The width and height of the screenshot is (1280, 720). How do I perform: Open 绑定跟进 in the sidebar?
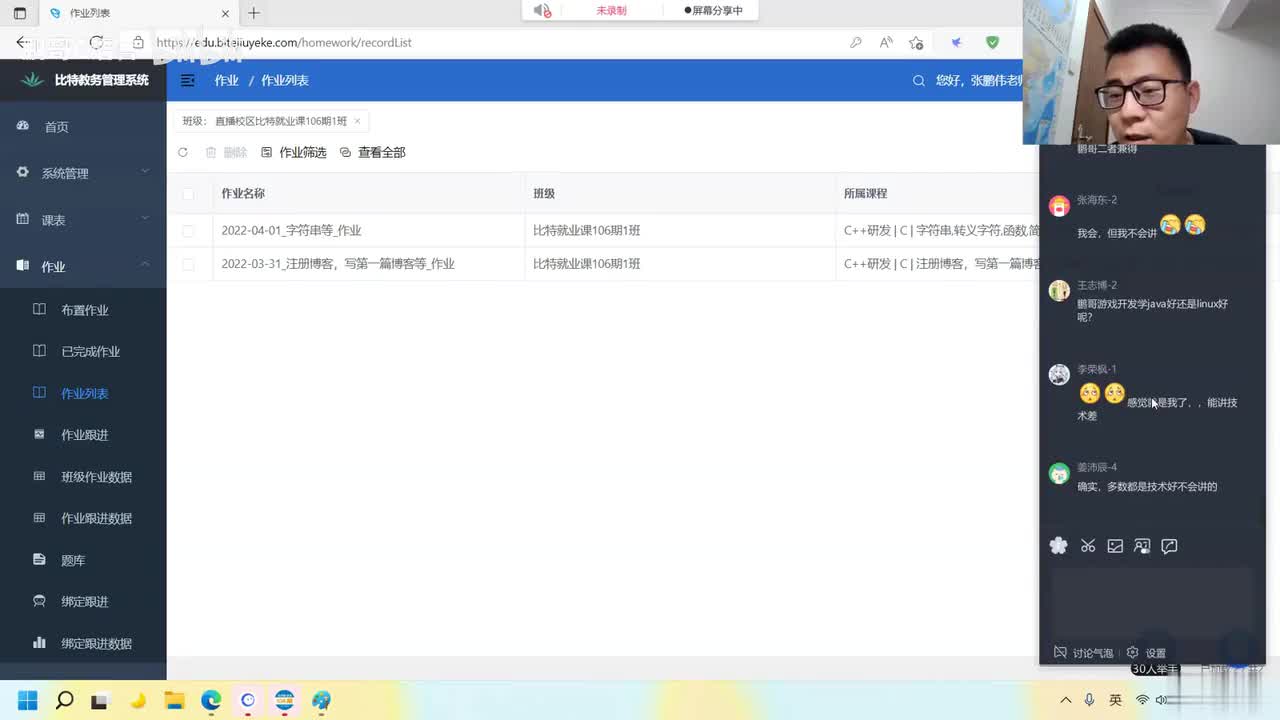coord(84,602)
